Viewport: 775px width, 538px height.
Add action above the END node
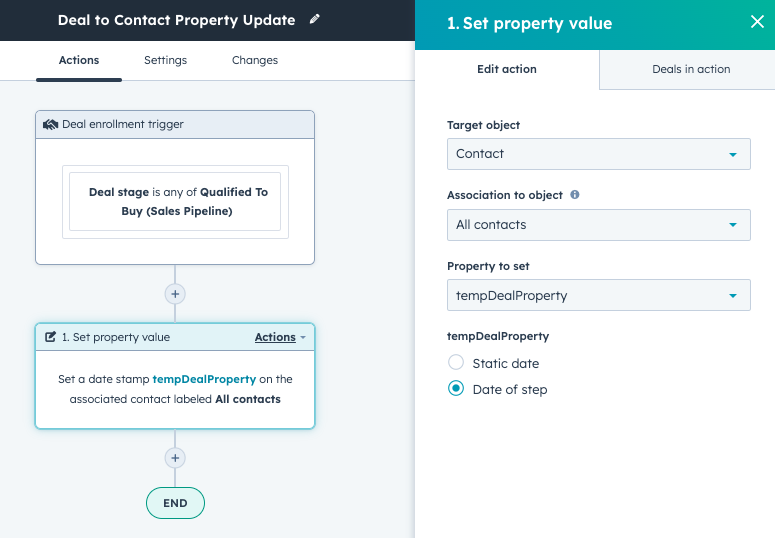[175, 458]
